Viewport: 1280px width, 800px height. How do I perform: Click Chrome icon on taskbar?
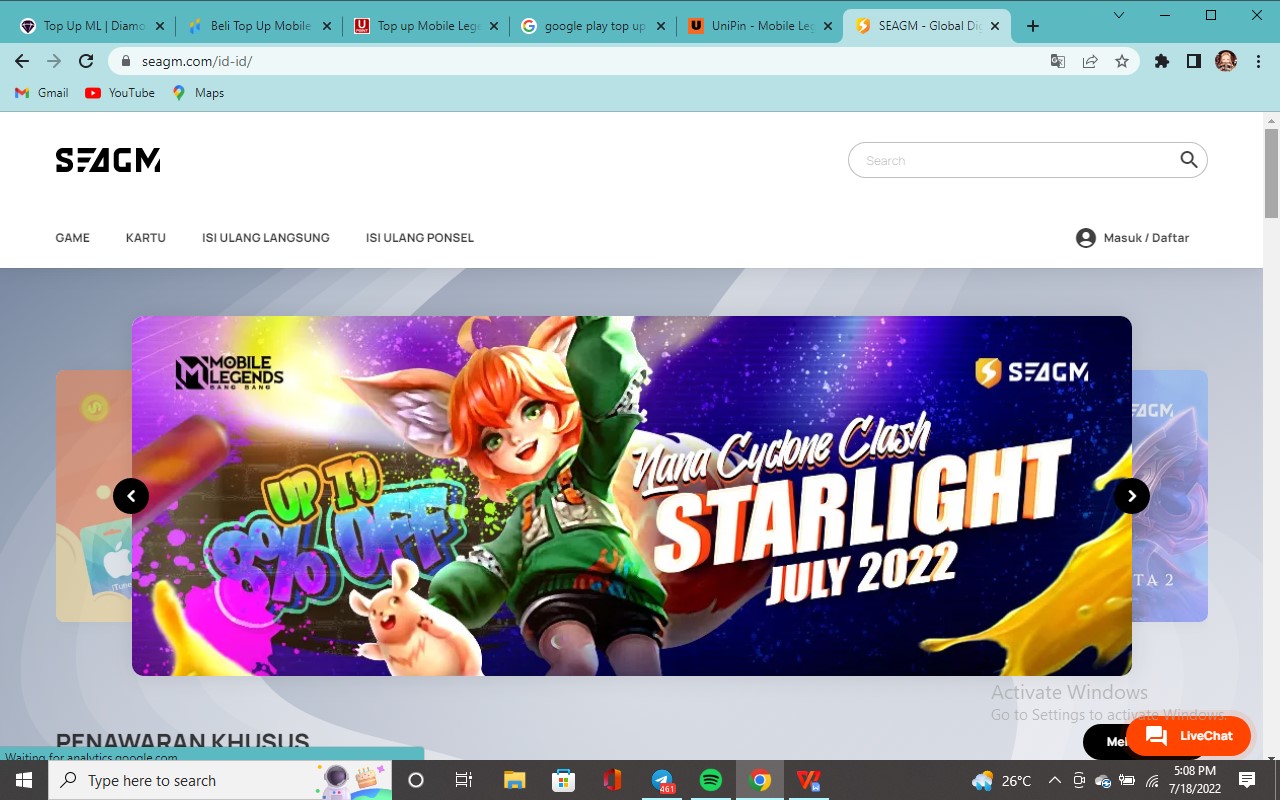(760, 780)
